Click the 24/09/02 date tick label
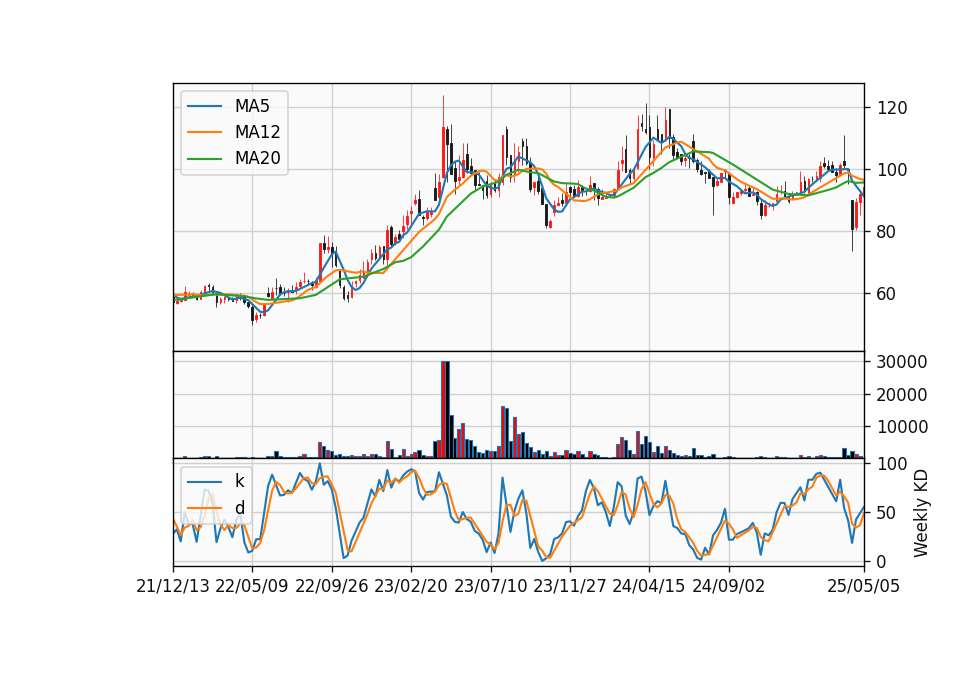This screenshot has width=960, height=690. pos(728,586)
